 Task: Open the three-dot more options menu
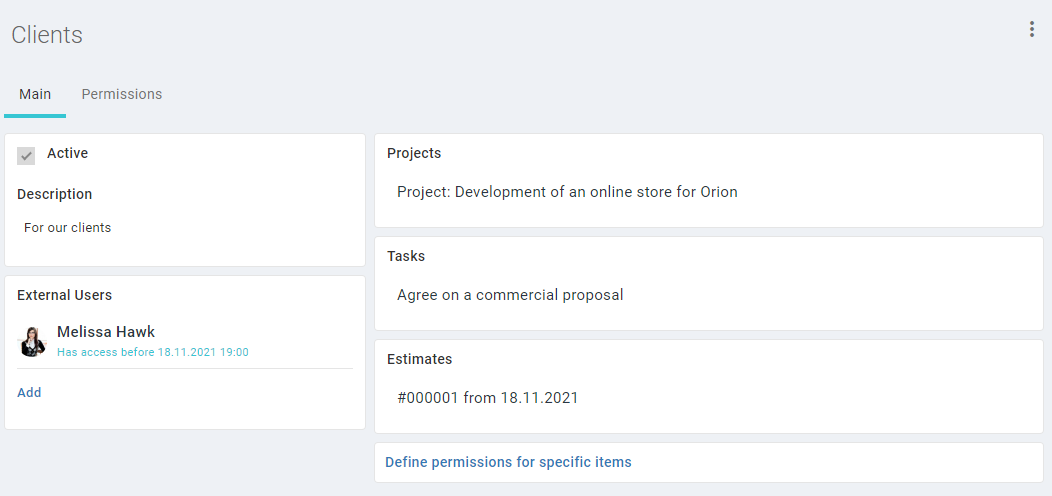(x=1031, y=30)
